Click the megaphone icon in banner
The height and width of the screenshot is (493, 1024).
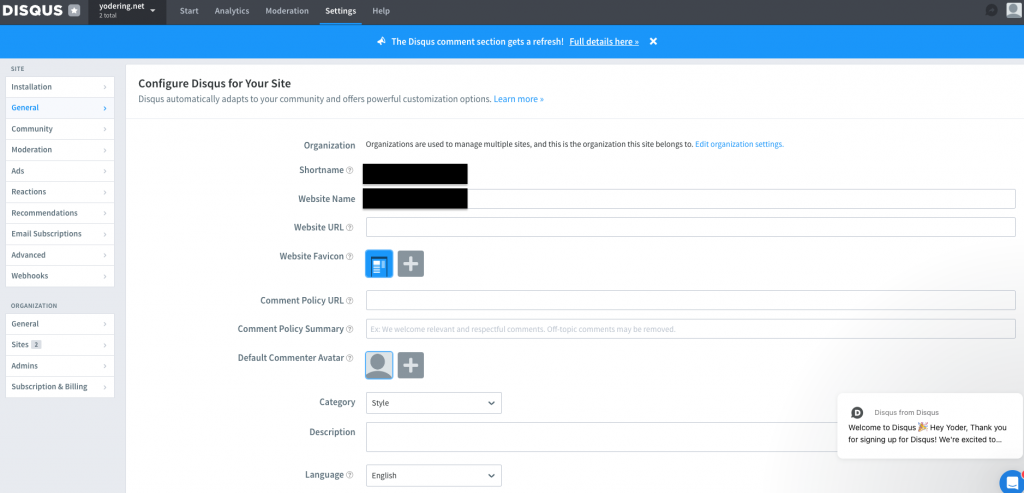[382, 41]
